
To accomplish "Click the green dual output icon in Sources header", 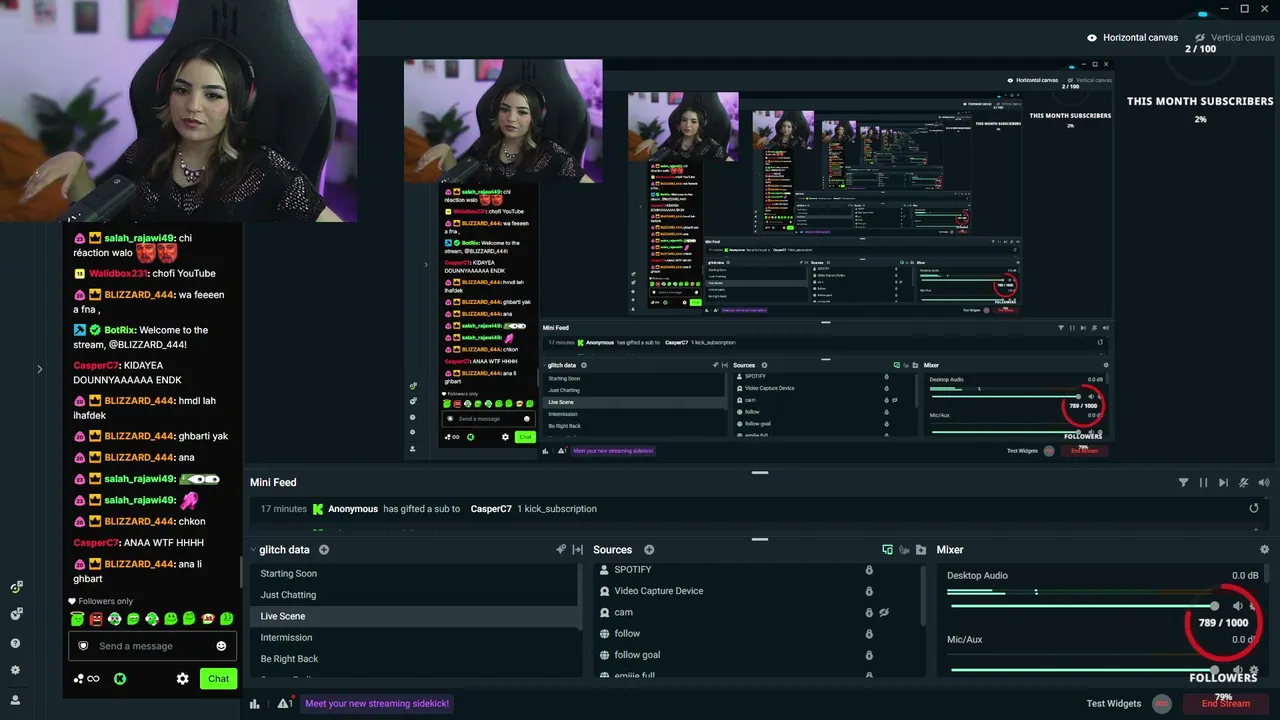I will click(x=887, y=550).
